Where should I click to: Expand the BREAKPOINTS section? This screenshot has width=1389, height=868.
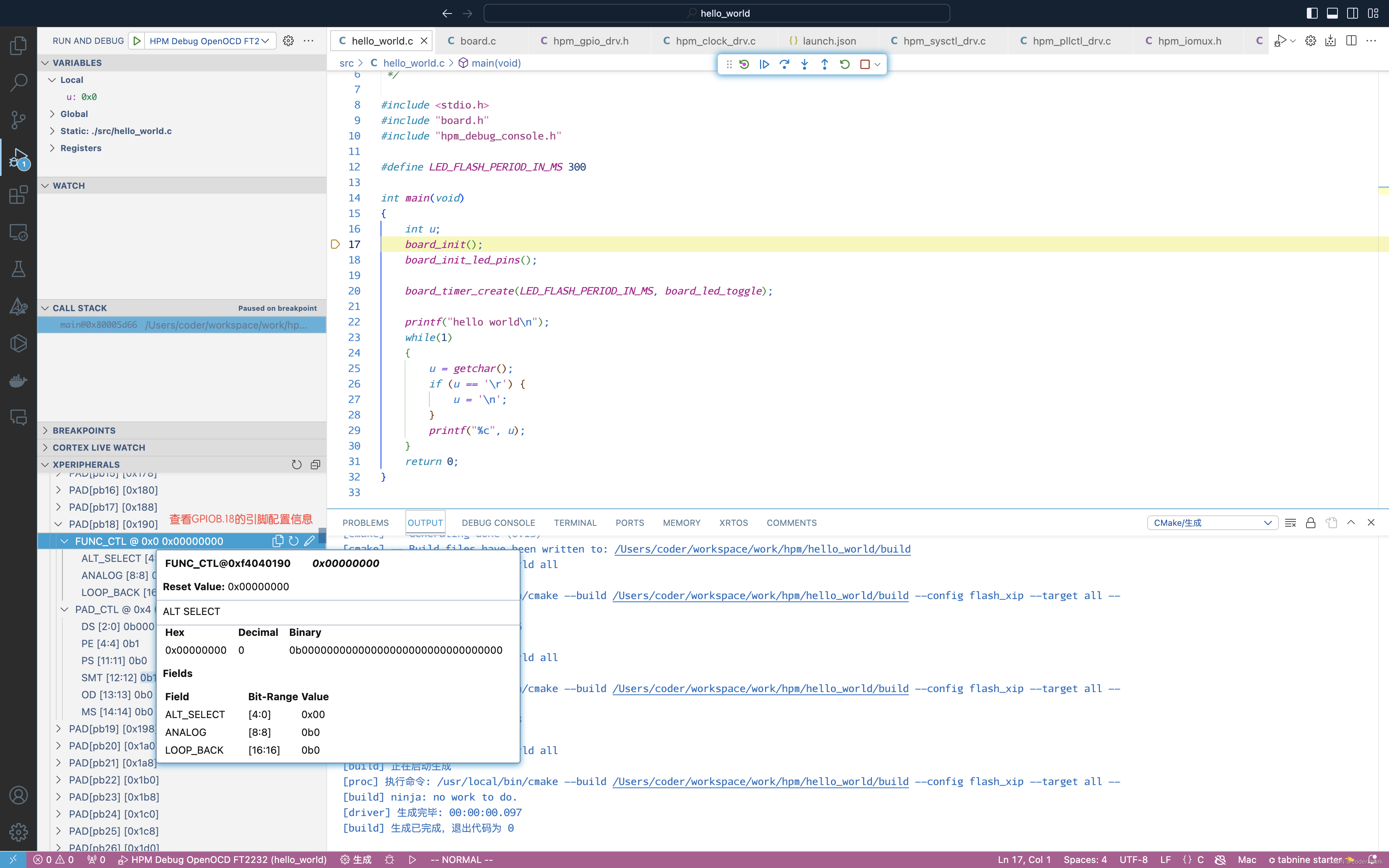(84, 431)
